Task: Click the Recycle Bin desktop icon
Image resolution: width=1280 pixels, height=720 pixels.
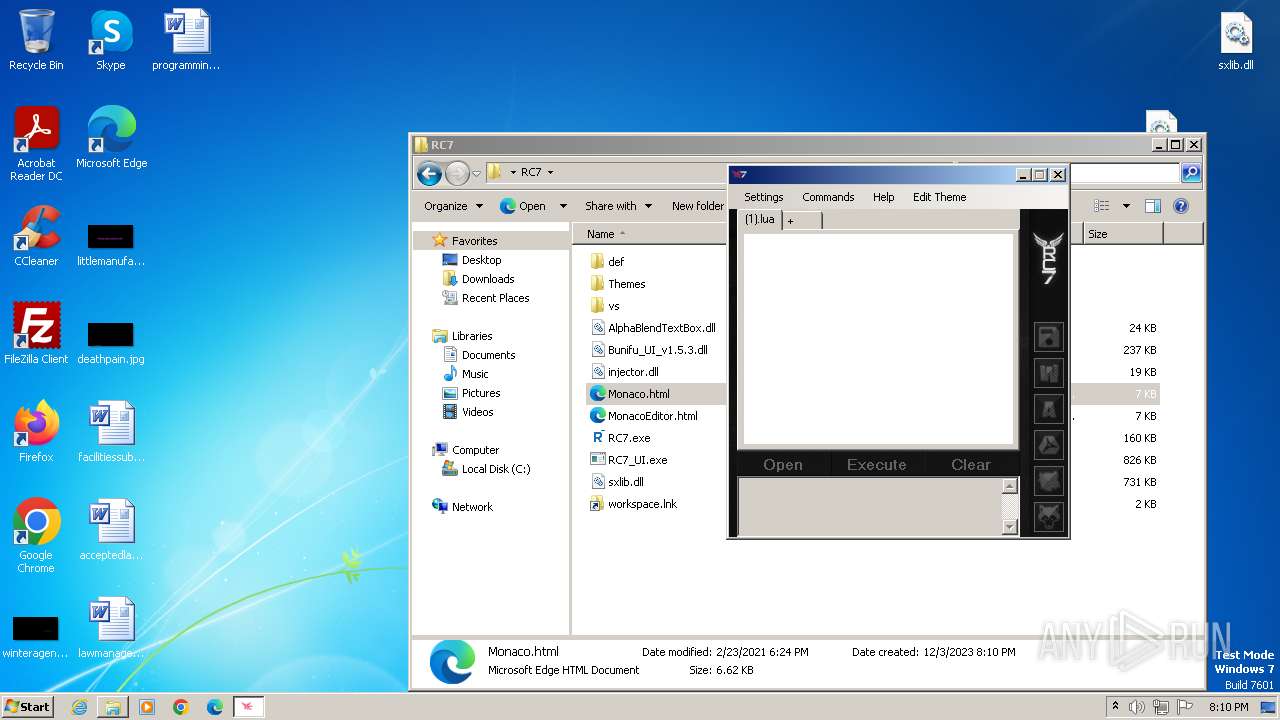Action: click(36, 40)
